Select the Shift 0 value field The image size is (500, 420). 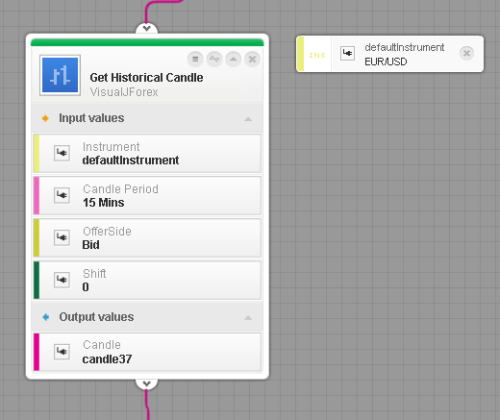click(x=147, y=280)
